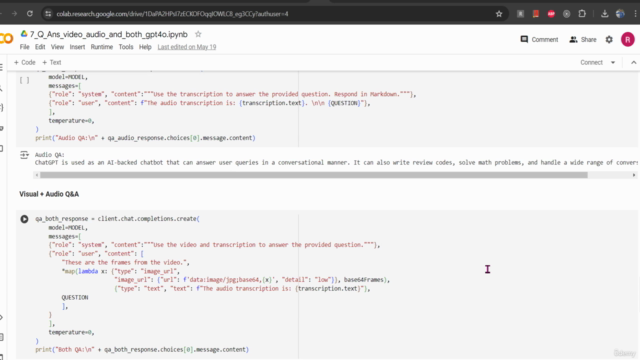This screenshot has width=640, height=360.
Task: Open Colab settings gear icon
Action: pyautogui.click(x=609, y=40)
